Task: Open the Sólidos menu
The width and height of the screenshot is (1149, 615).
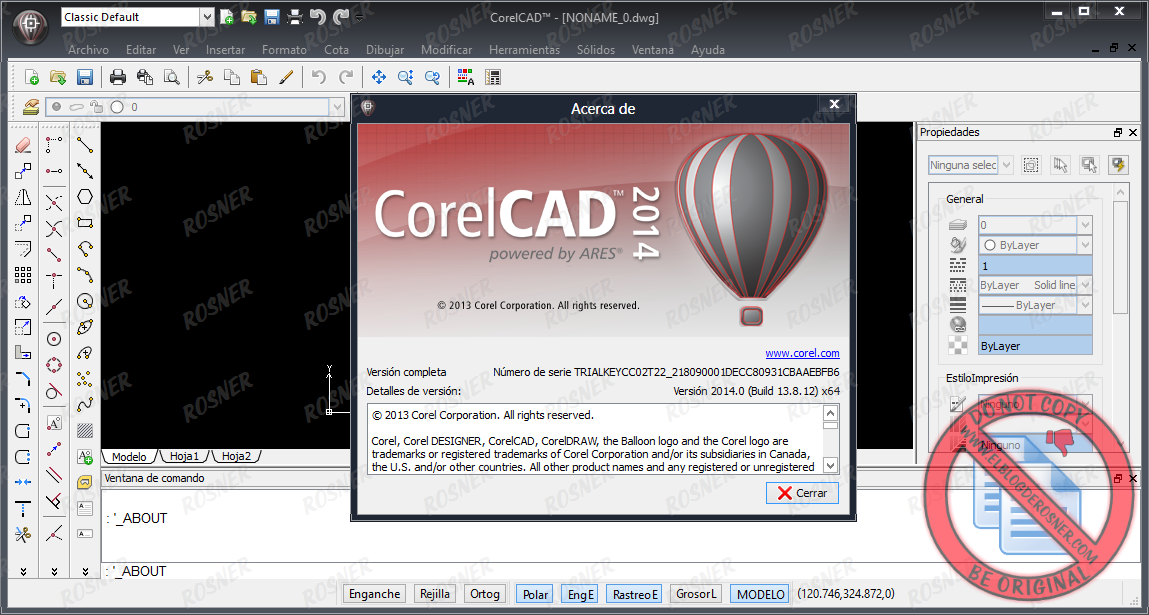Action: 596,50
